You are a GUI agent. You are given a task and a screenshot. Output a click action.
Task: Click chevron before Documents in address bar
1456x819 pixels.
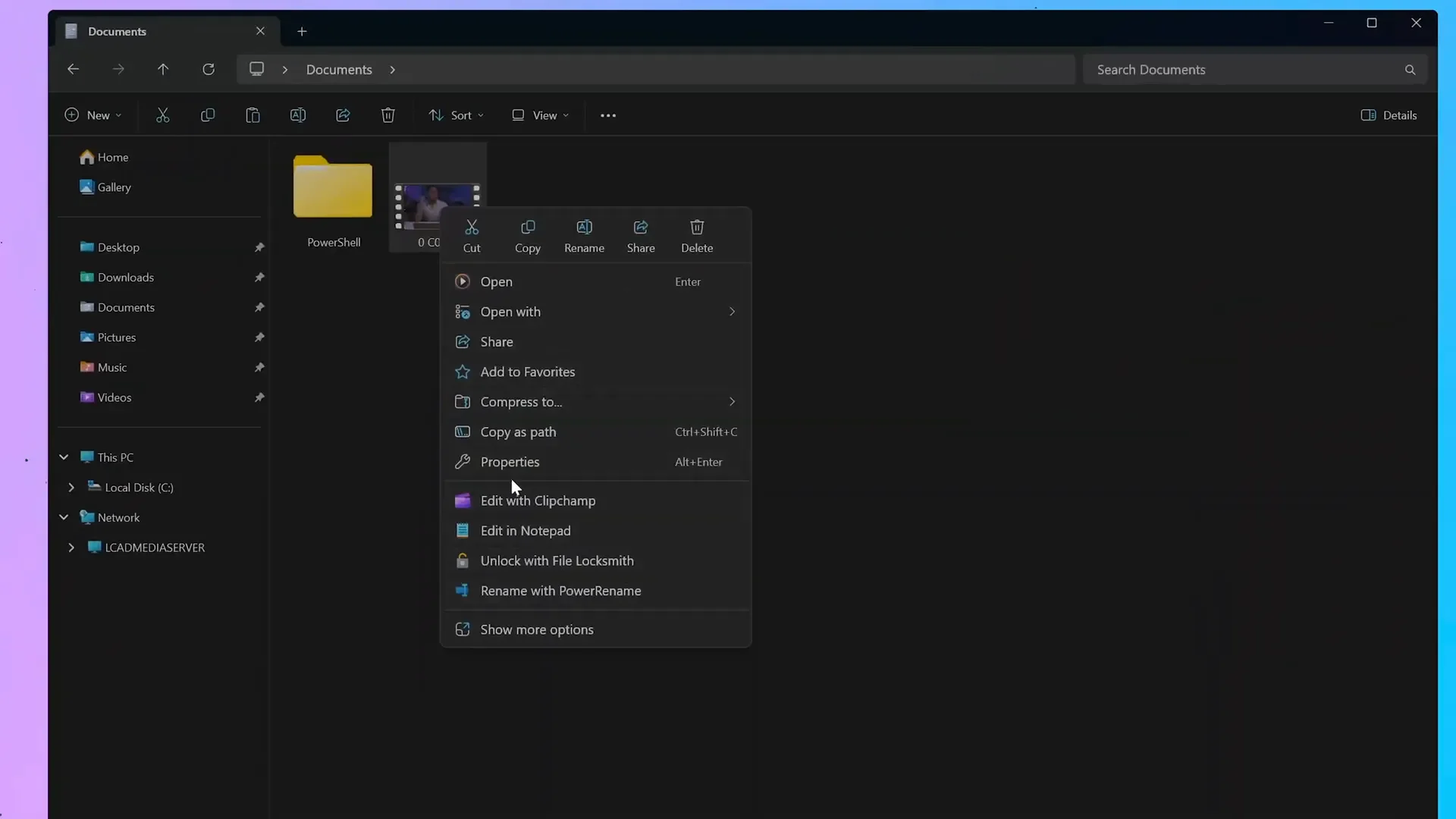tap(285, 70)
